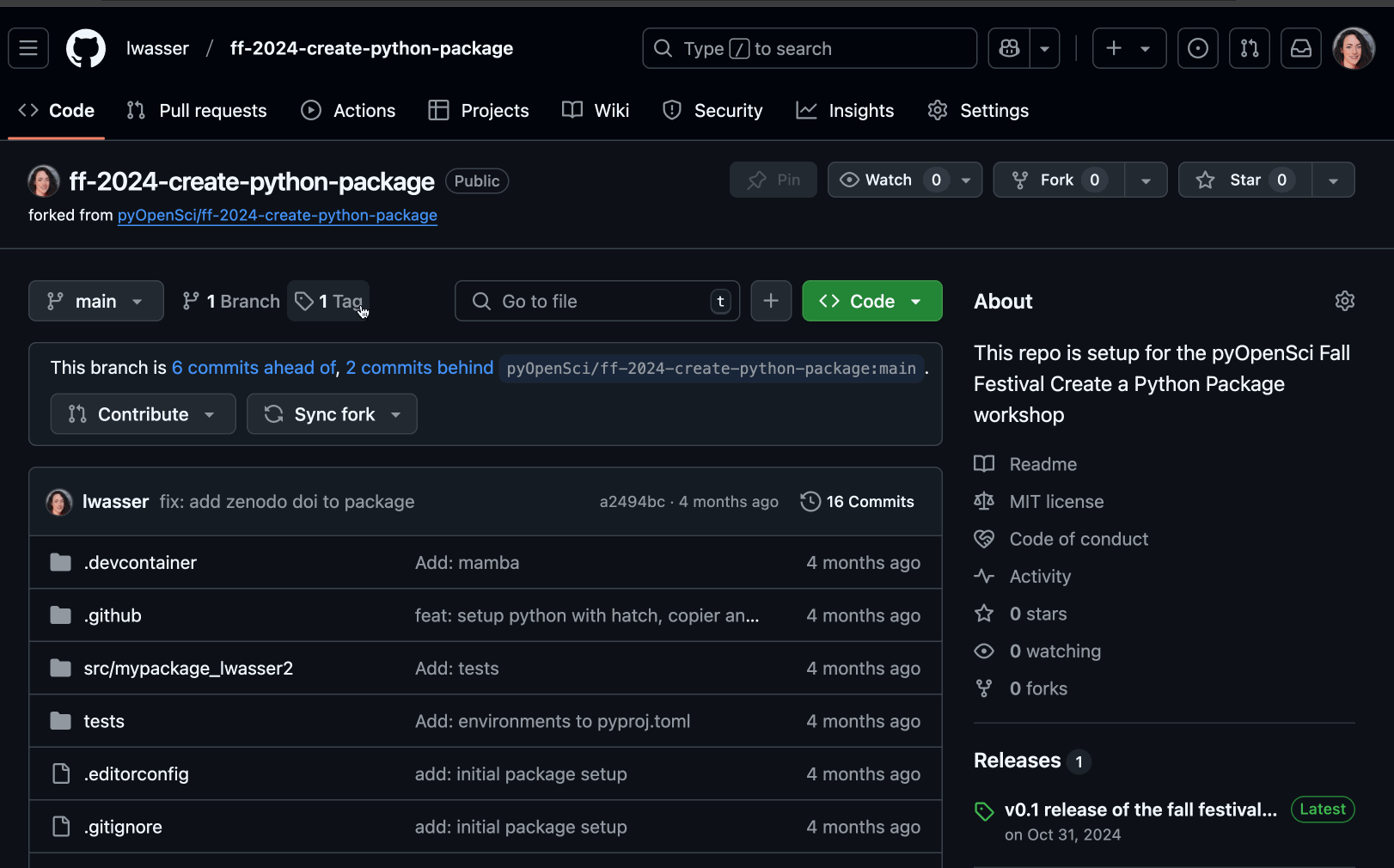View the 0 stars link
Screen dimensions: 1394x868
[1021, 614]
